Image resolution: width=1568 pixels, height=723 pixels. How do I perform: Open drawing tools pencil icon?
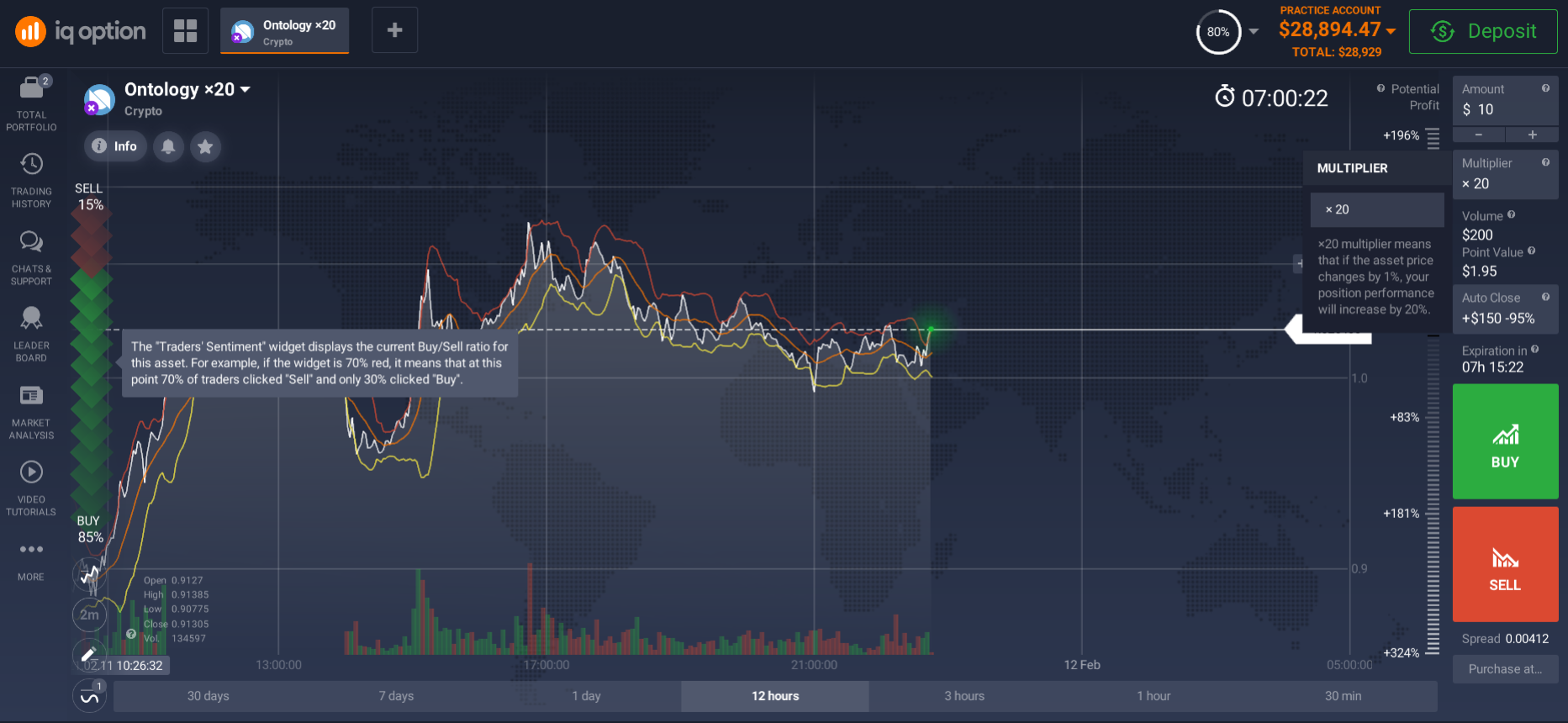click(89, 654)
